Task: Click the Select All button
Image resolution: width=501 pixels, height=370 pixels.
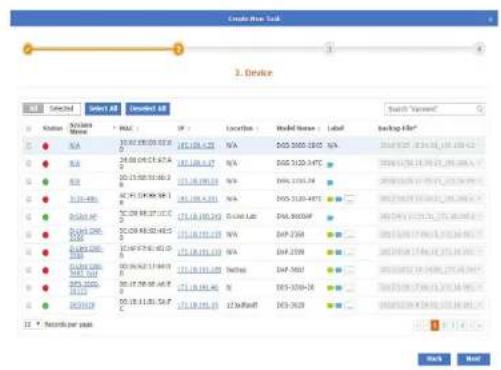Action: click(103, 109)
